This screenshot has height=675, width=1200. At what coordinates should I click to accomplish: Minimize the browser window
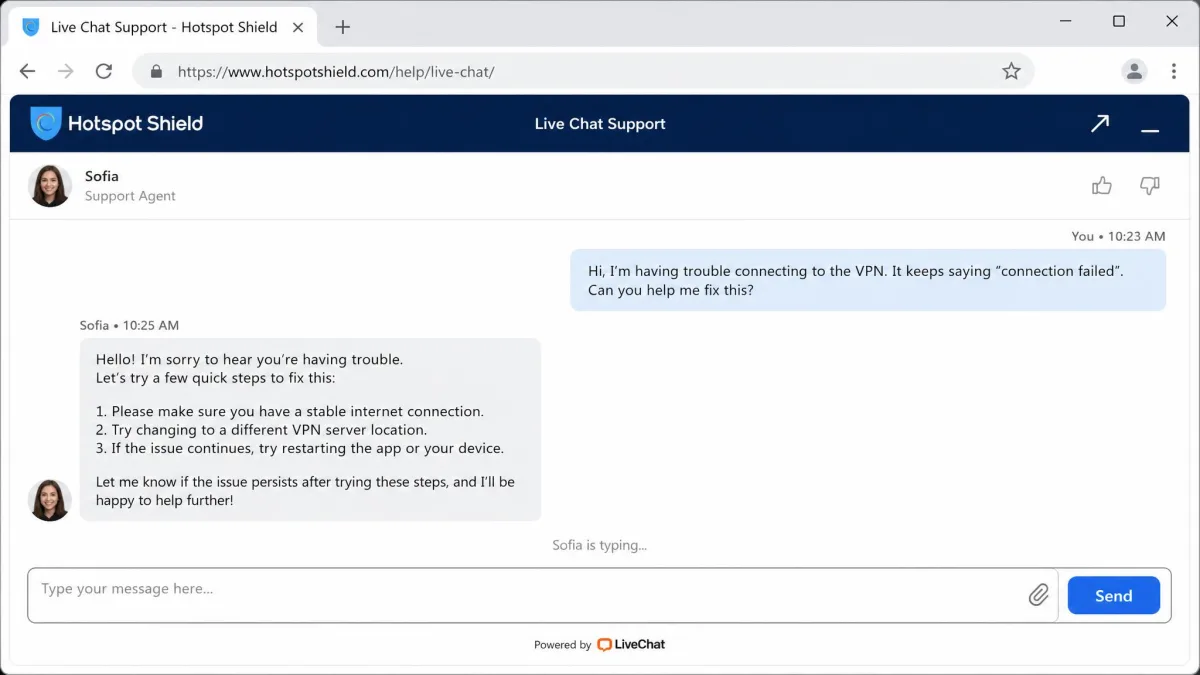coord(1066,22)
